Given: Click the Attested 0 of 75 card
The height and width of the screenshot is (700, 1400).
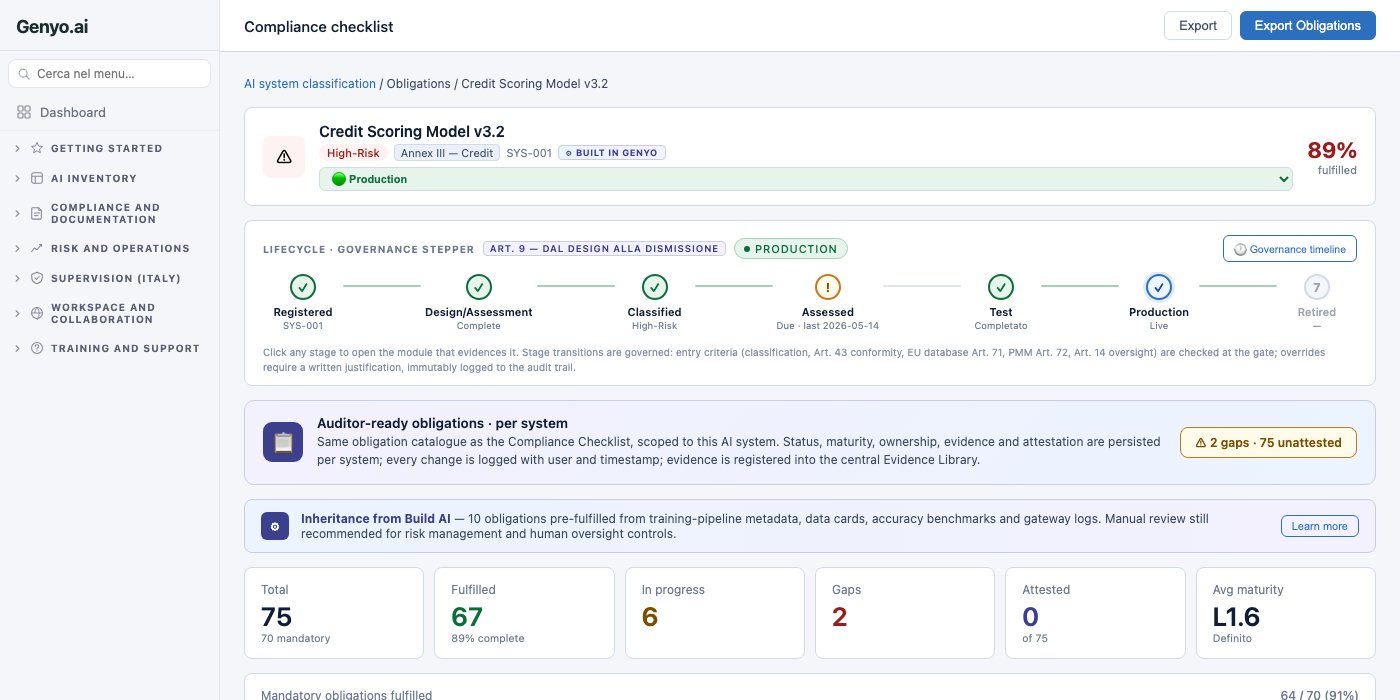Looking at the screenshot, I should pyautogui.click(x=1095, y=613).
